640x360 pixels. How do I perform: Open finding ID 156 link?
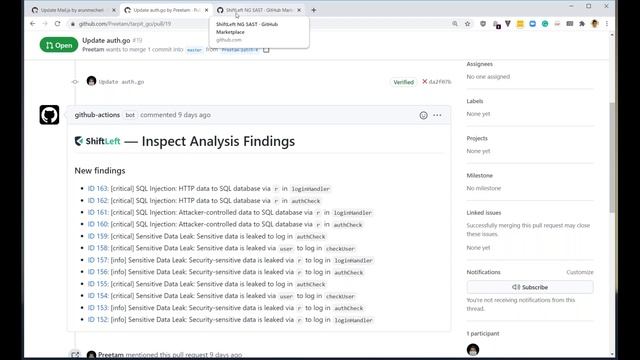coord(98,272)
